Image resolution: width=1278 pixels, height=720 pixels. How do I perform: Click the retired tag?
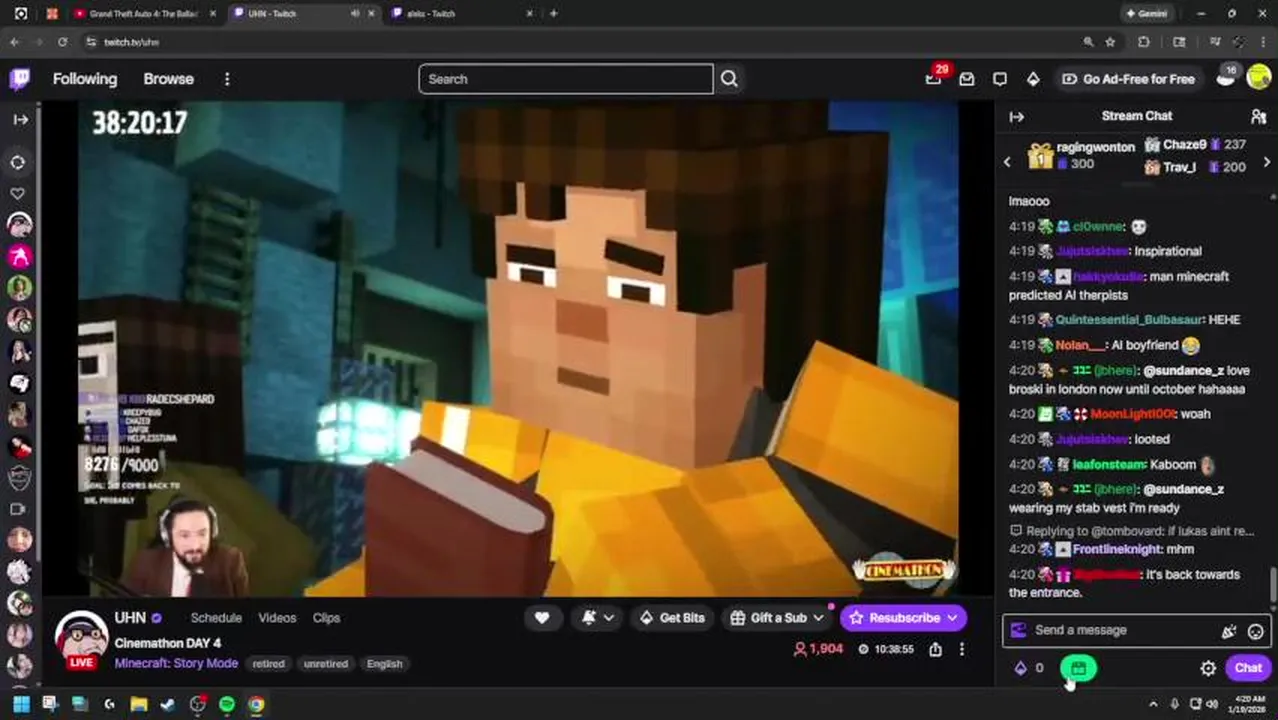(268, 664)
